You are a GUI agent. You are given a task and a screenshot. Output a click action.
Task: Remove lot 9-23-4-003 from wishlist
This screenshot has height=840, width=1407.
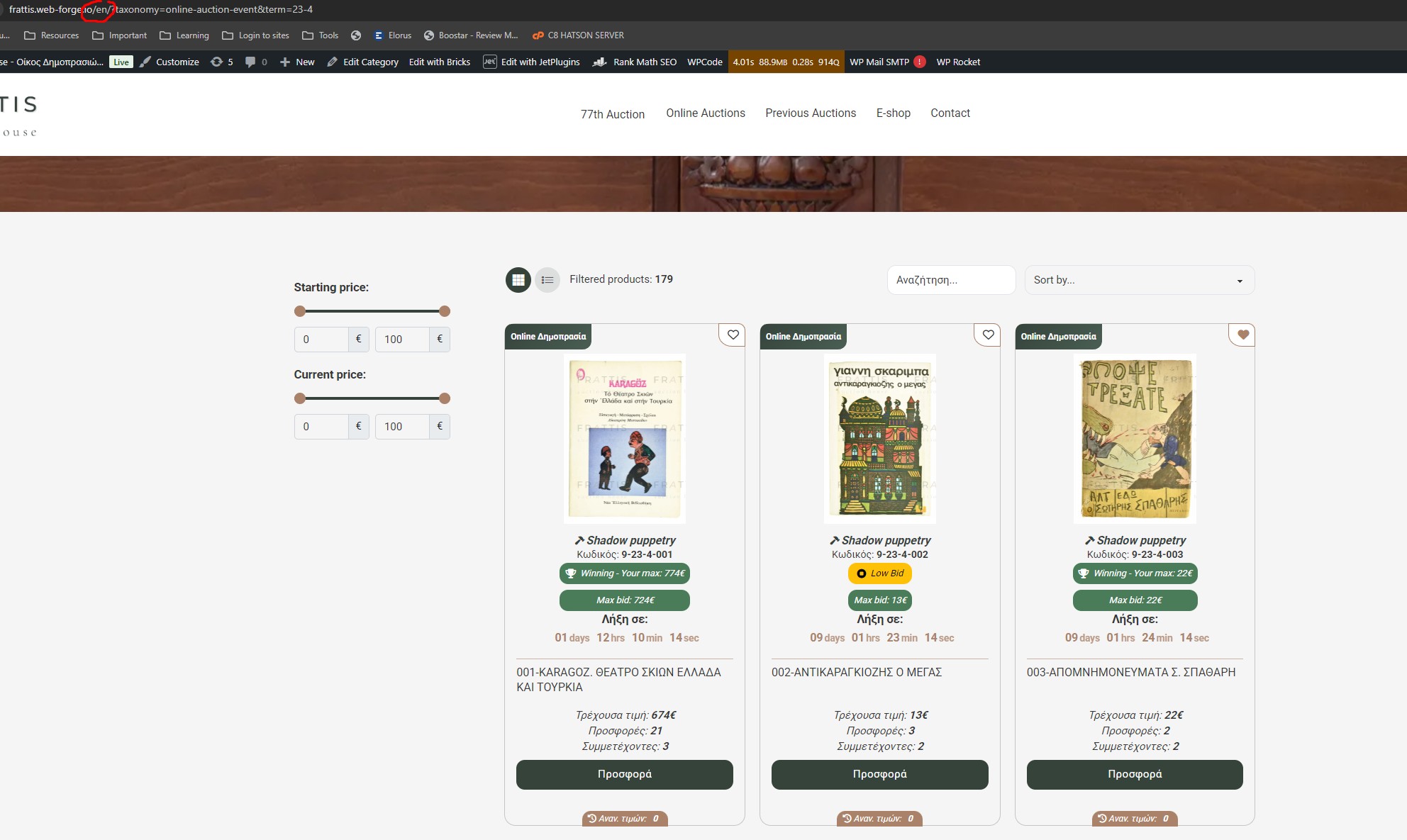tap(1242, 335)
